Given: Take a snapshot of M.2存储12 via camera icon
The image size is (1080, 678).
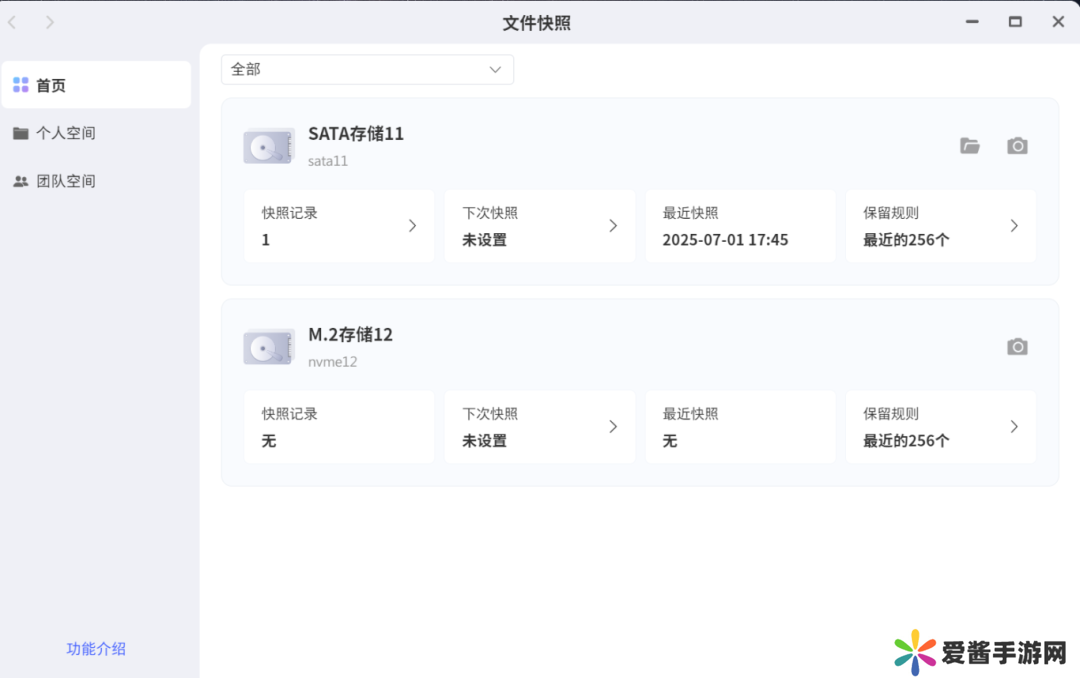Looking at the screenshot, I should 1017,347.
